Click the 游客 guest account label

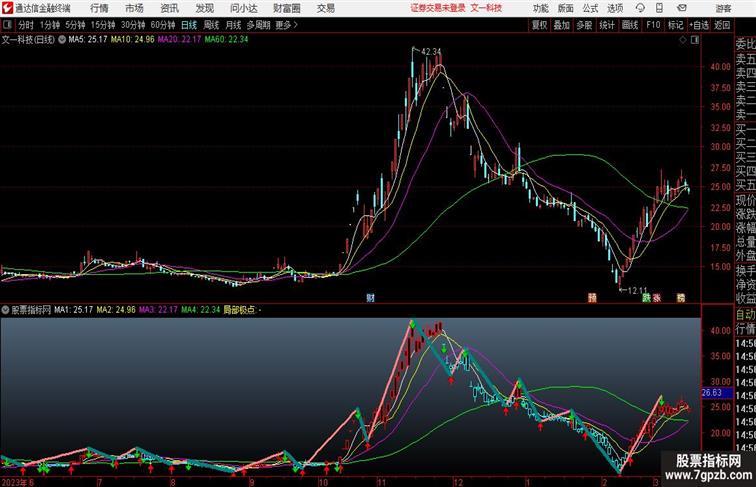tap(723, 8)
